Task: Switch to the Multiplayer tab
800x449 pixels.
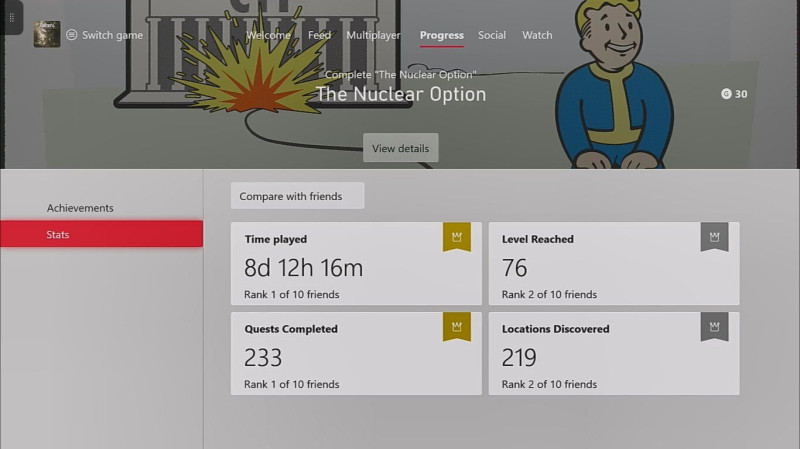Action: 373,35
